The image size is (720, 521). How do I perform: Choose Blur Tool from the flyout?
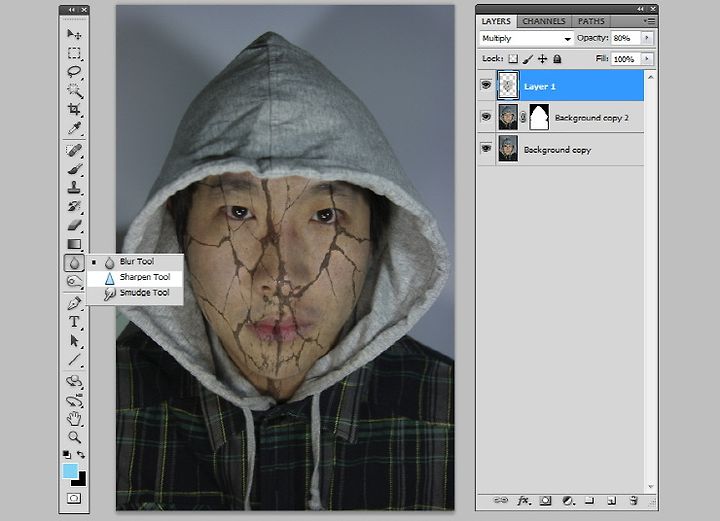(x=135, y=262)
